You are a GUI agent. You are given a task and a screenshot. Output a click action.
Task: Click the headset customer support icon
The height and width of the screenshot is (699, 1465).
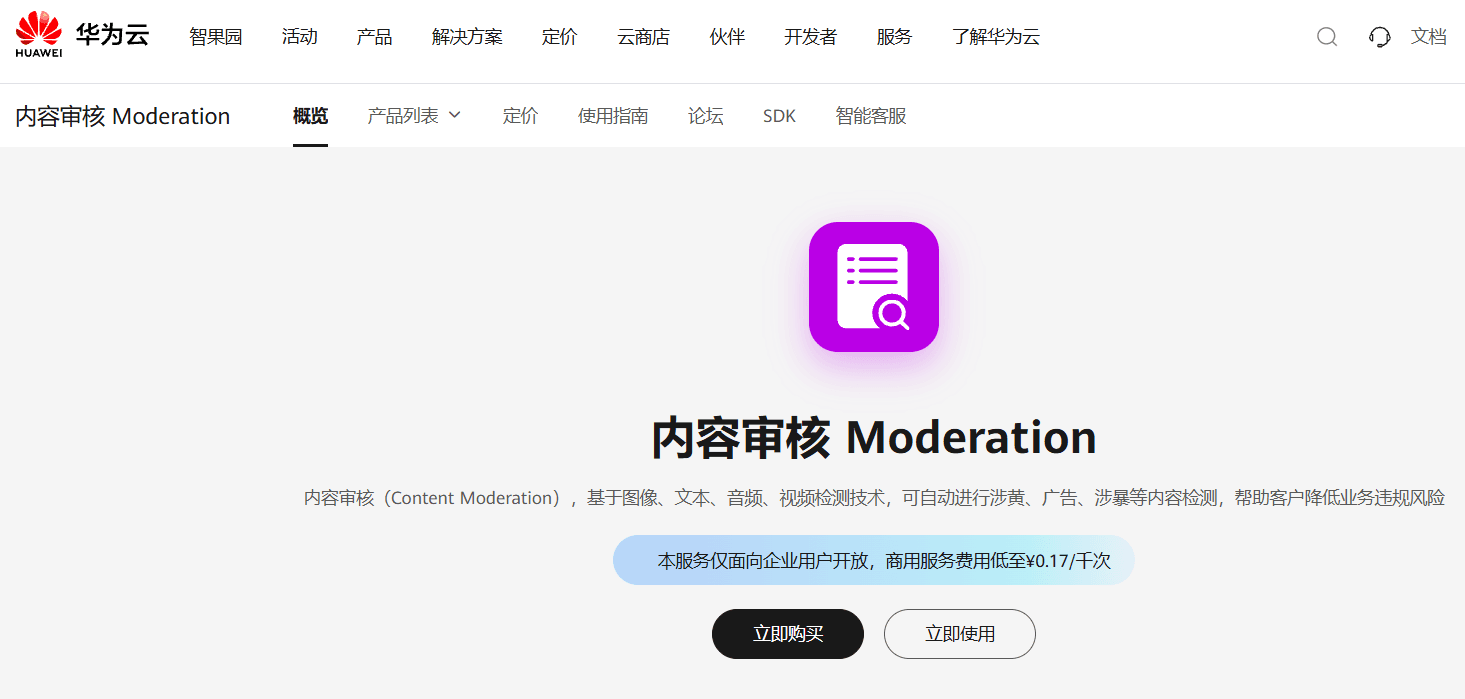click(x=1380, y=37)
